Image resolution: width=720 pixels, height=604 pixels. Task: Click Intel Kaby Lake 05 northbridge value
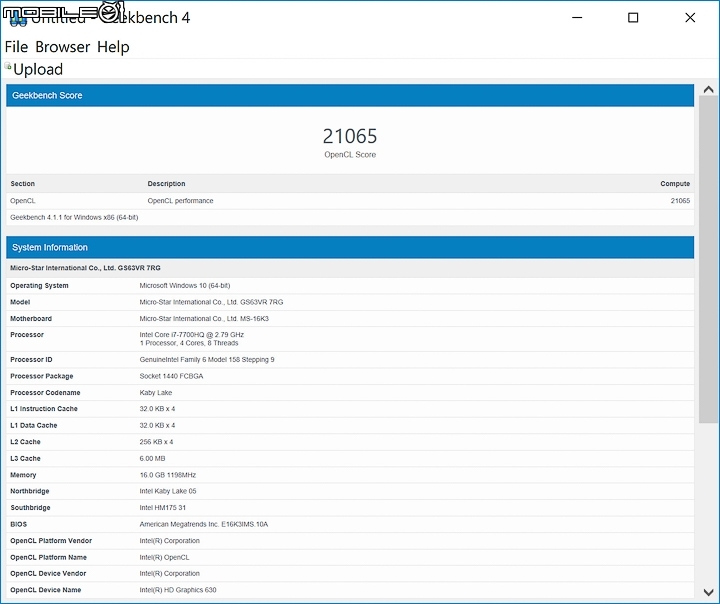(x=168, y=491)
